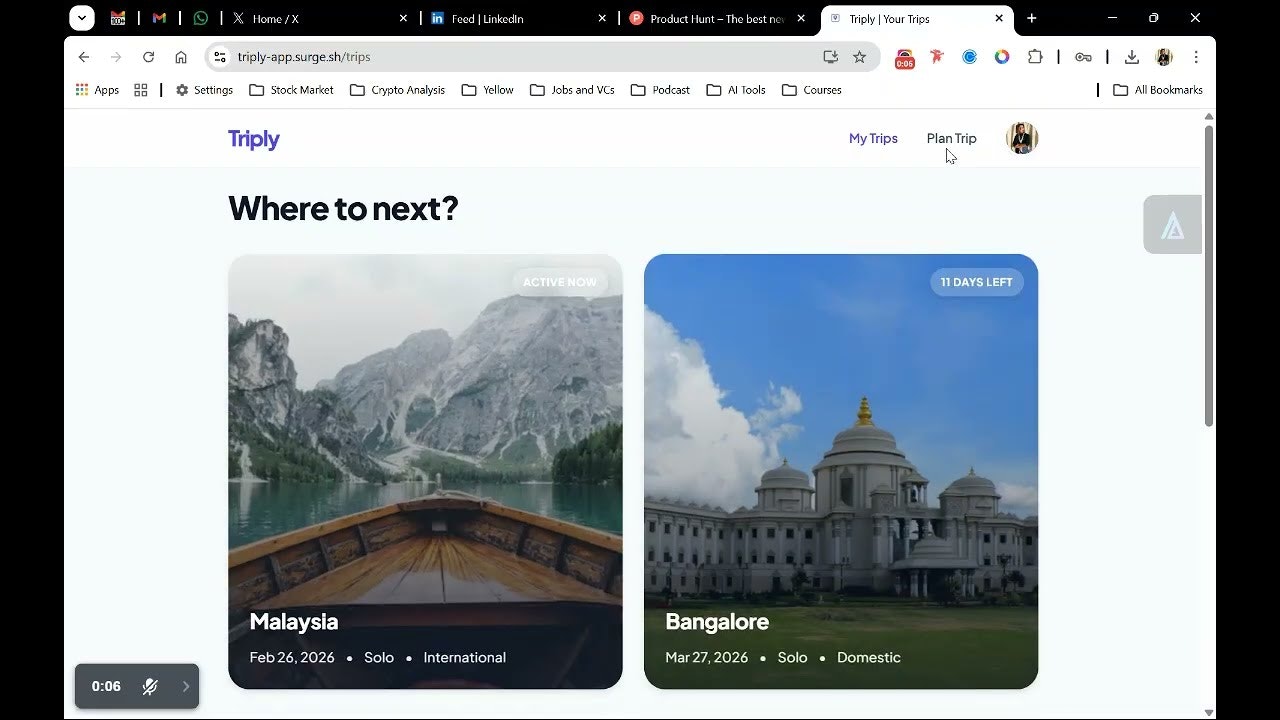
Task: Mute the microphone in the recording control bar
Action: click(149, 686)
